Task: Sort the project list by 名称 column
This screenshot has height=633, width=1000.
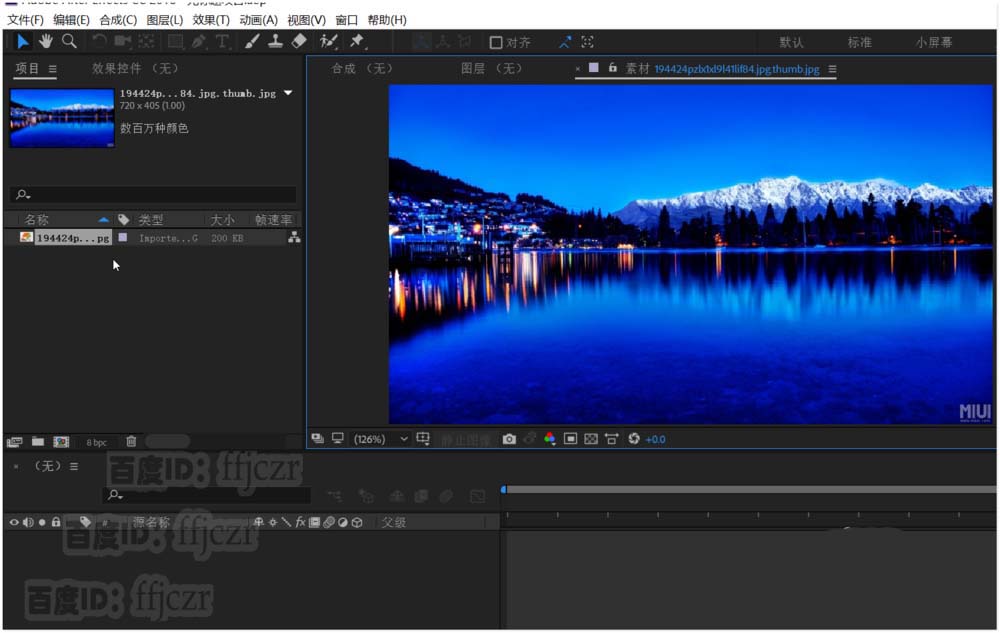Action: (36, 220)
